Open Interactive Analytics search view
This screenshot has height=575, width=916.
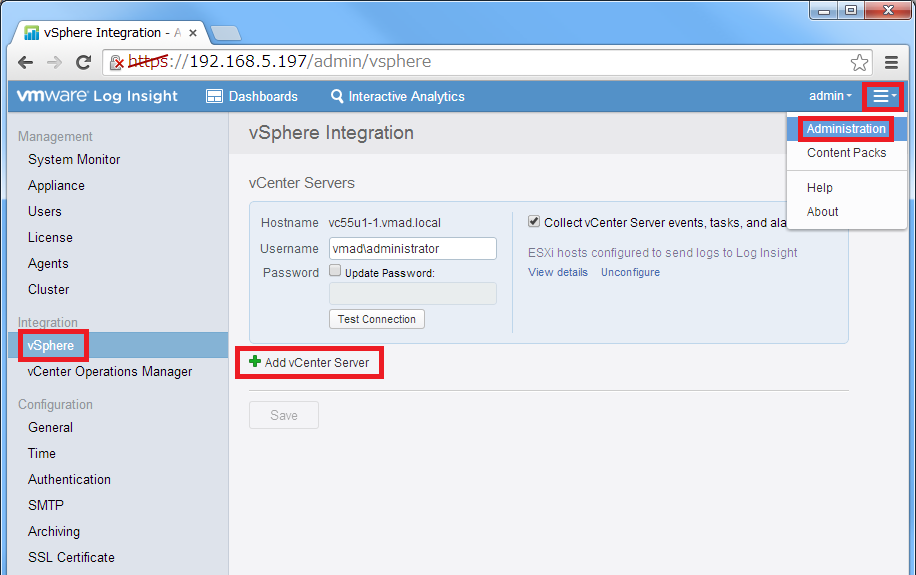pyautogui.click(x=398, y=96)
